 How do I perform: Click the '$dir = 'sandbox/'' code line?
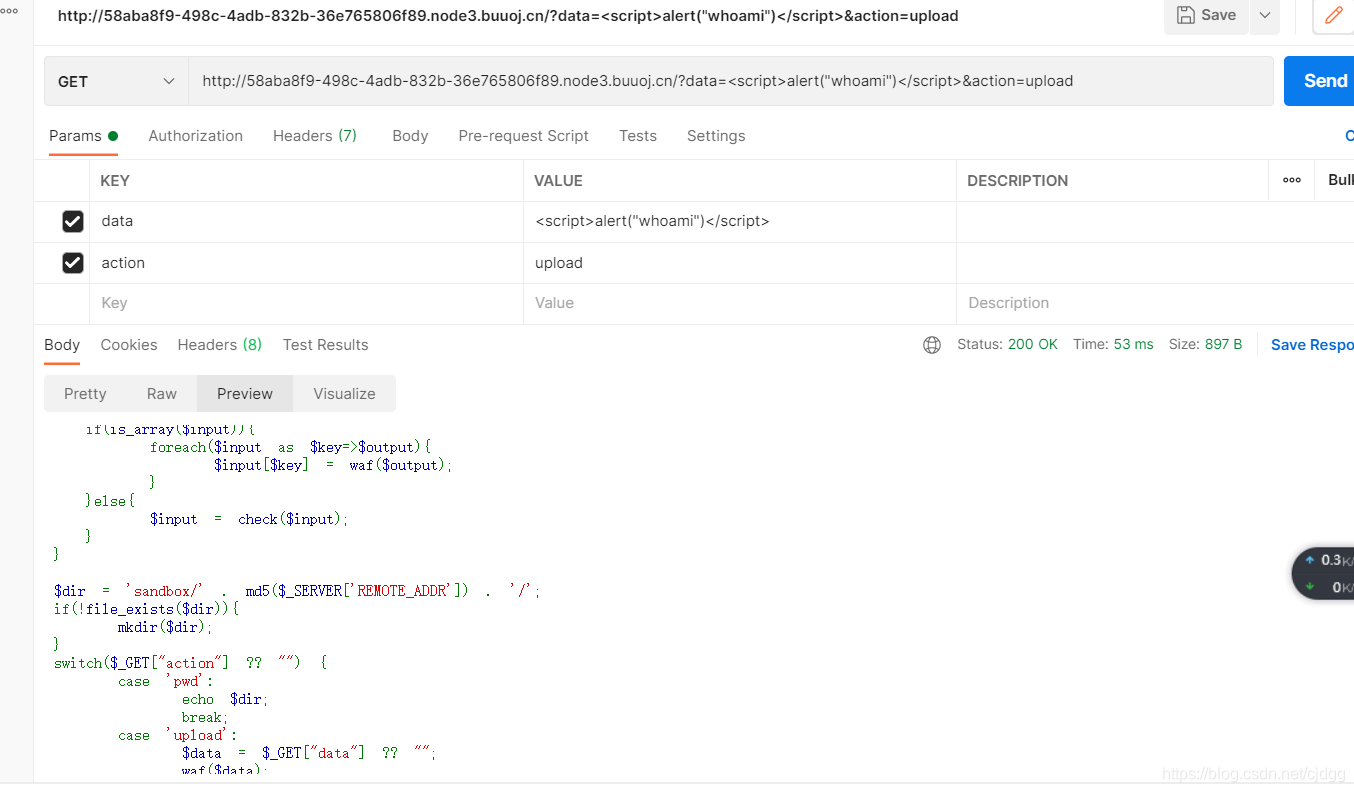[x=297, y=591]
